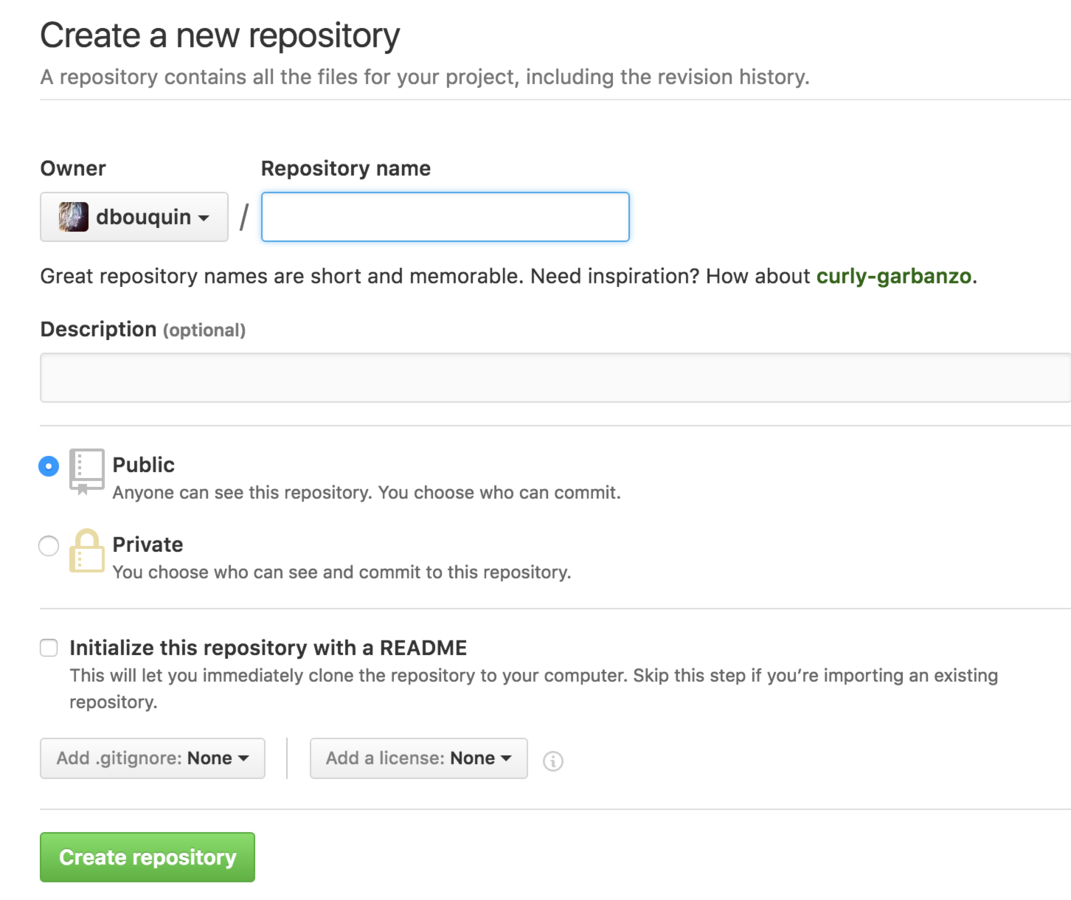Click the Description (optional) label
The image size is (1071, 900).
tap(143, 329)
